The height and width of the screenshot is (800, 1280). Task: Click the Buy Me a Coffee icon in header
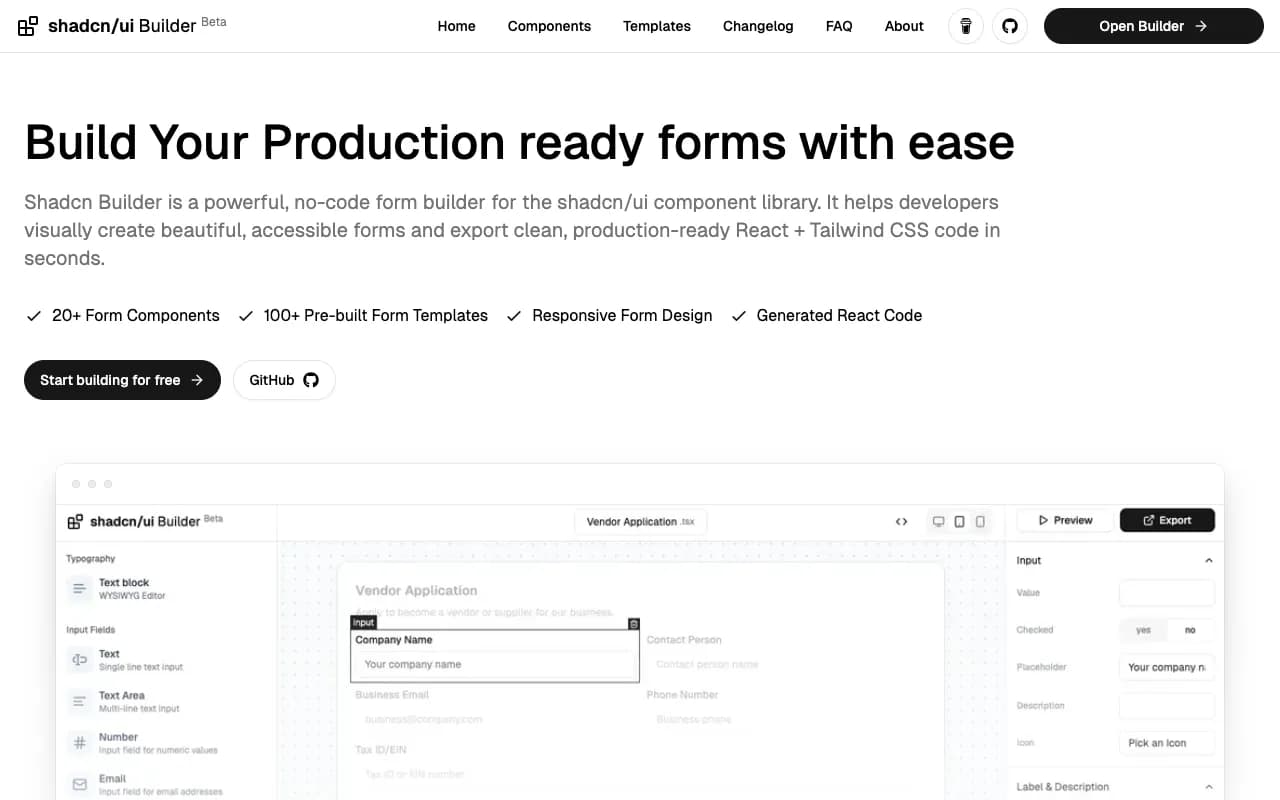pos(965,26)
